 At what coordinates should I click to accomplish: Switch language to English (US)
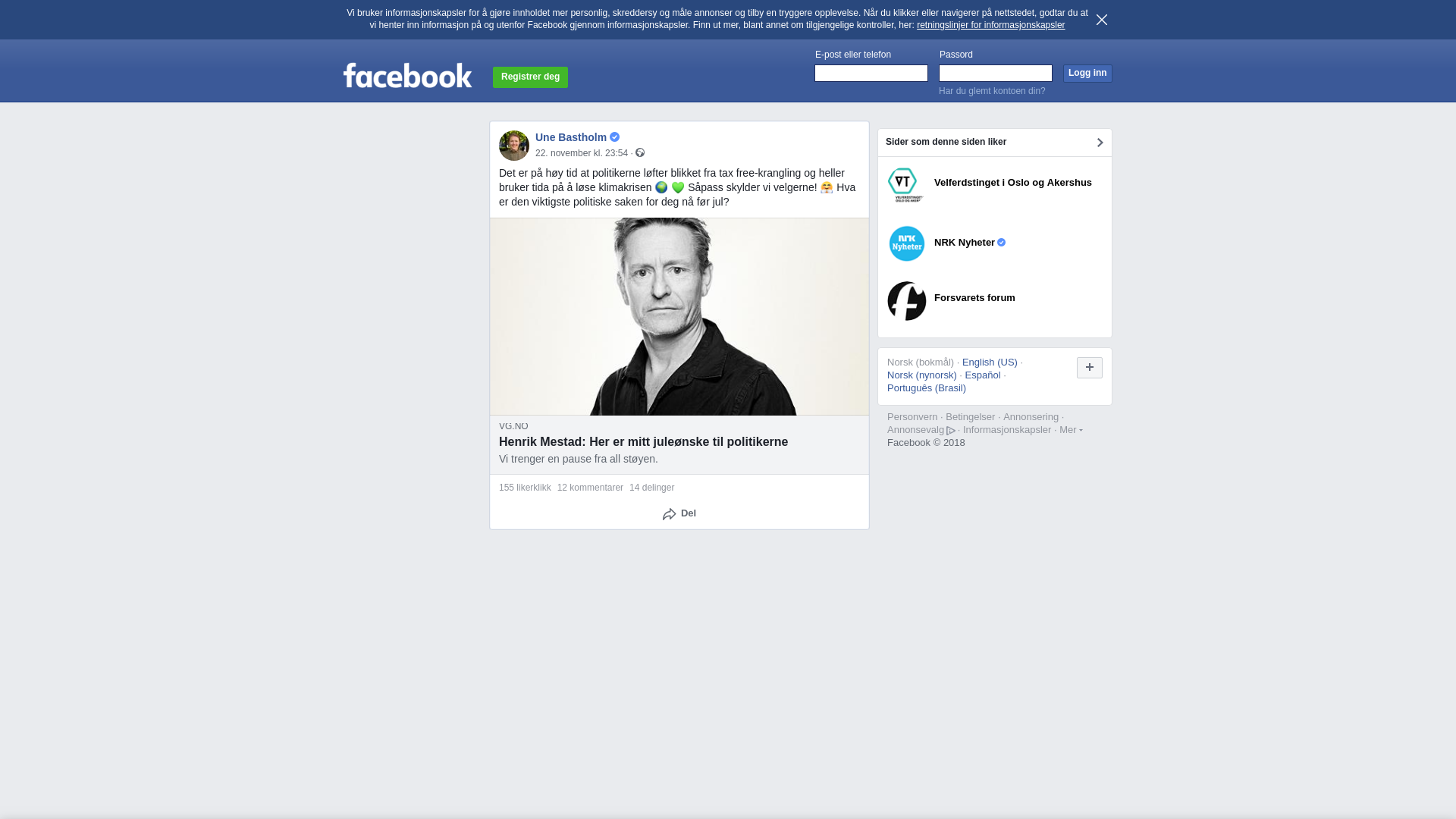pyautogui.click(x=990, y=362)
